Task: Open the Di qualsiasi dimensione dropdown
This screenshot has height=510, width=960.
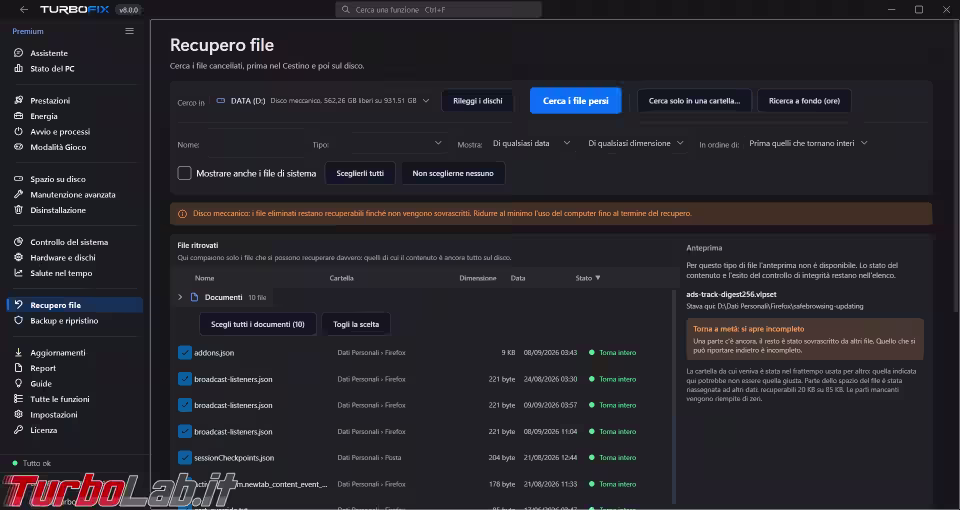Action: click(636, 143)
